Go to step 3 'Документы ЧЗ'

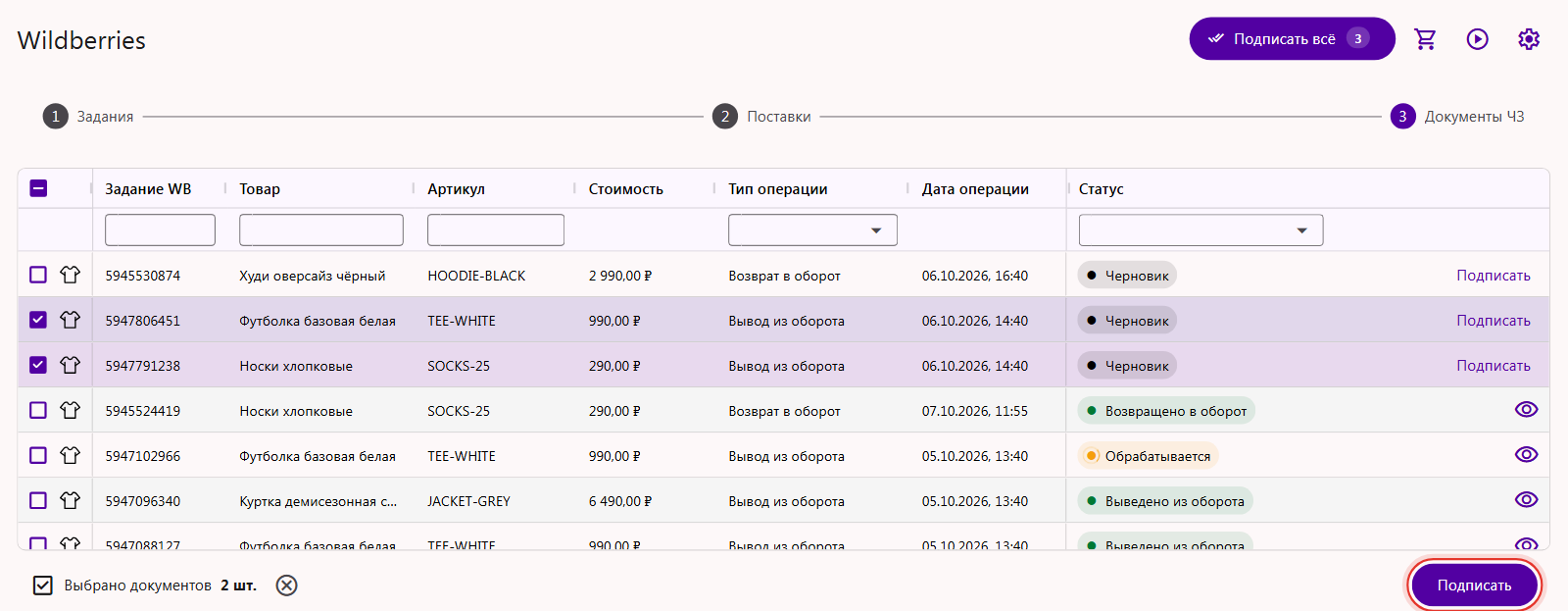coord(1457,117)
